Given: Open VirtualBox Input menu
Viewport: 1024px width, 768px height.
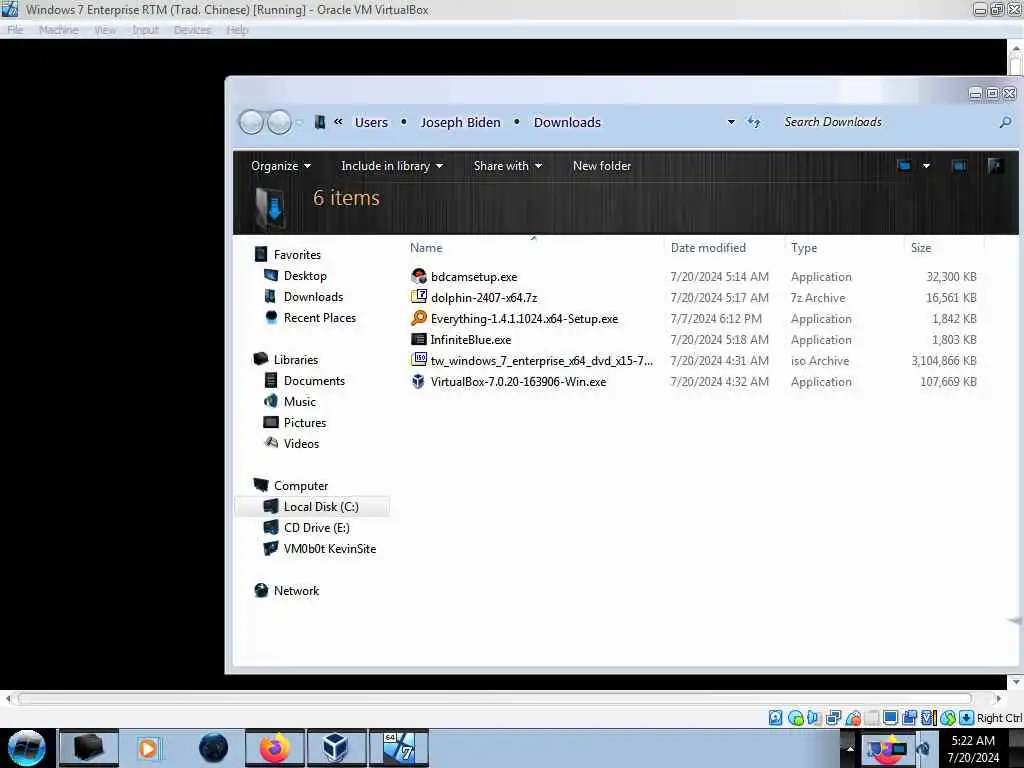Looking at the screenshot, I should tap(146, 30).
